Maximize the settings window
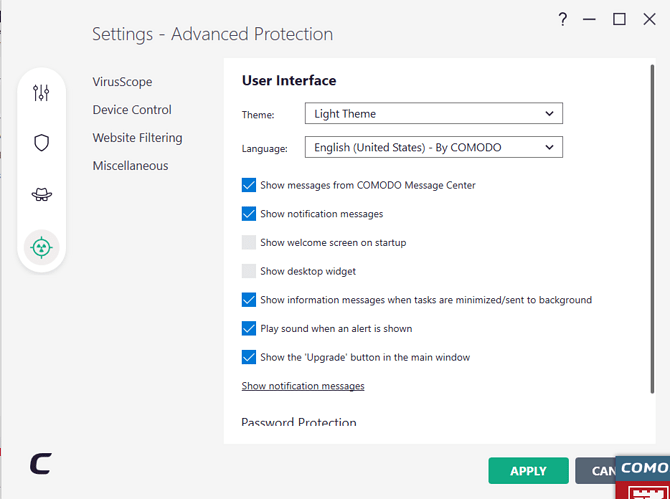Image resolution: width=670 pixels, height=499 pixels. point(619,19)
